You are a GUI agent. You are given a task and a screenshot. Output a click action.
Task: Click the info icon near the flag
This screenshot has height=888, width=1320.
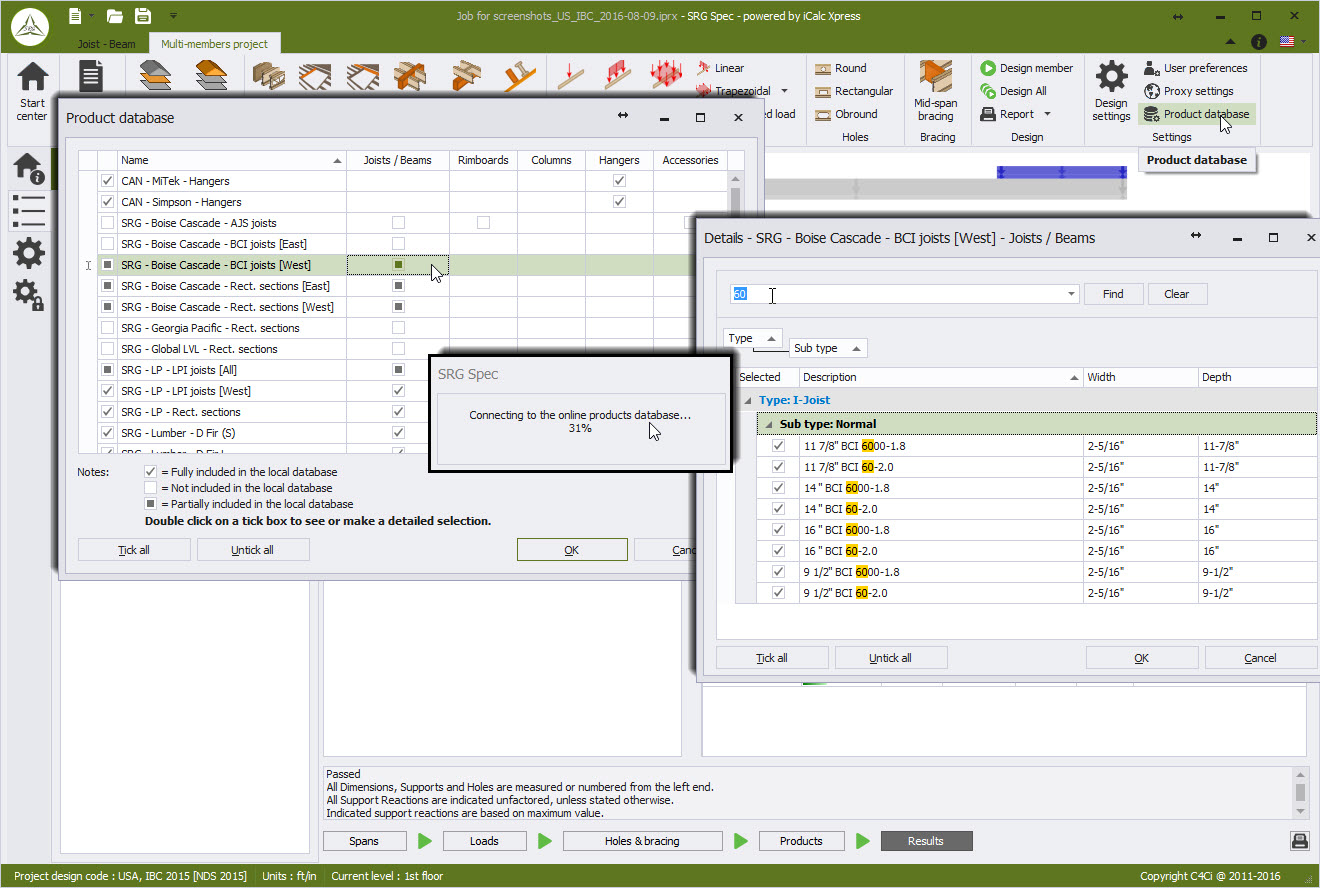1259,42
